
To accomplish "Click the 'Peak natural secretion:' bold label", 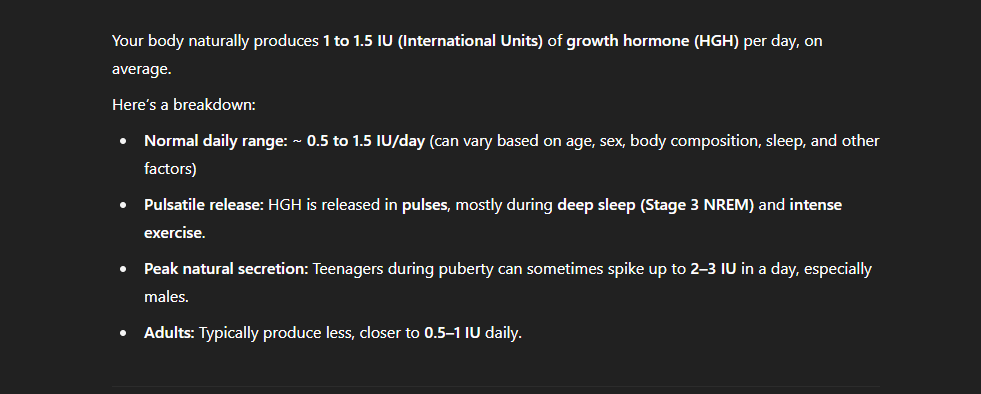I will [x=226, y=269].
